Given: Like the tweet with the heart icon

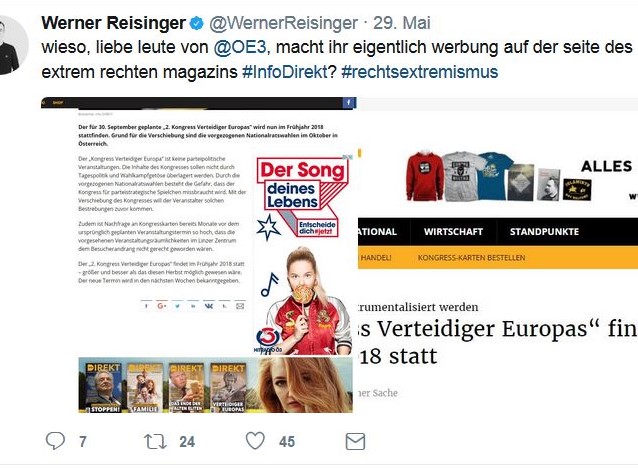Looking at the screenshot, I should 255,441.
